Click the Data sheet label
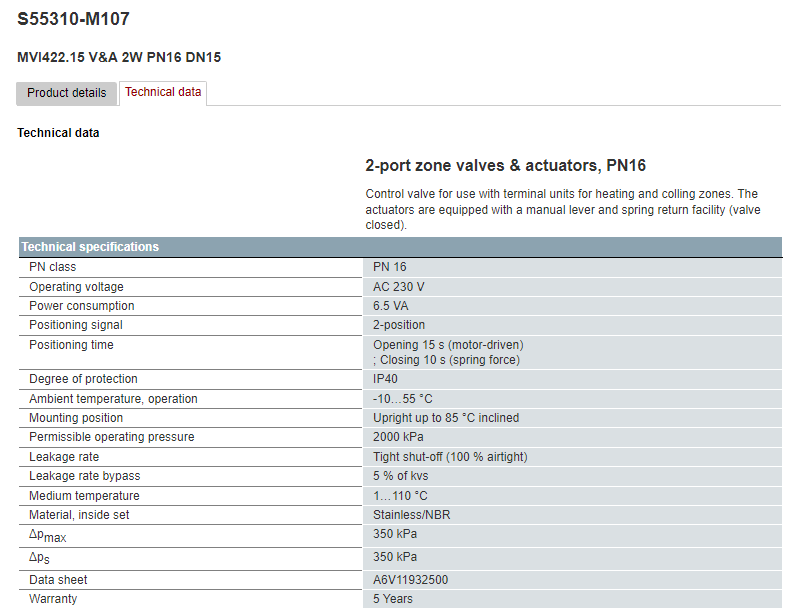The height and width of the screenshot is (610, 787). click(58, 580)
